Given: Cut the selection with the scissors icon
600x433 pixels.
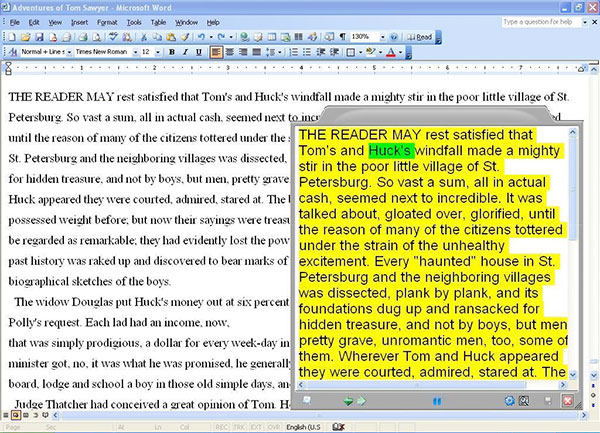Looking at the screenshot, I should tap(144, 37).
